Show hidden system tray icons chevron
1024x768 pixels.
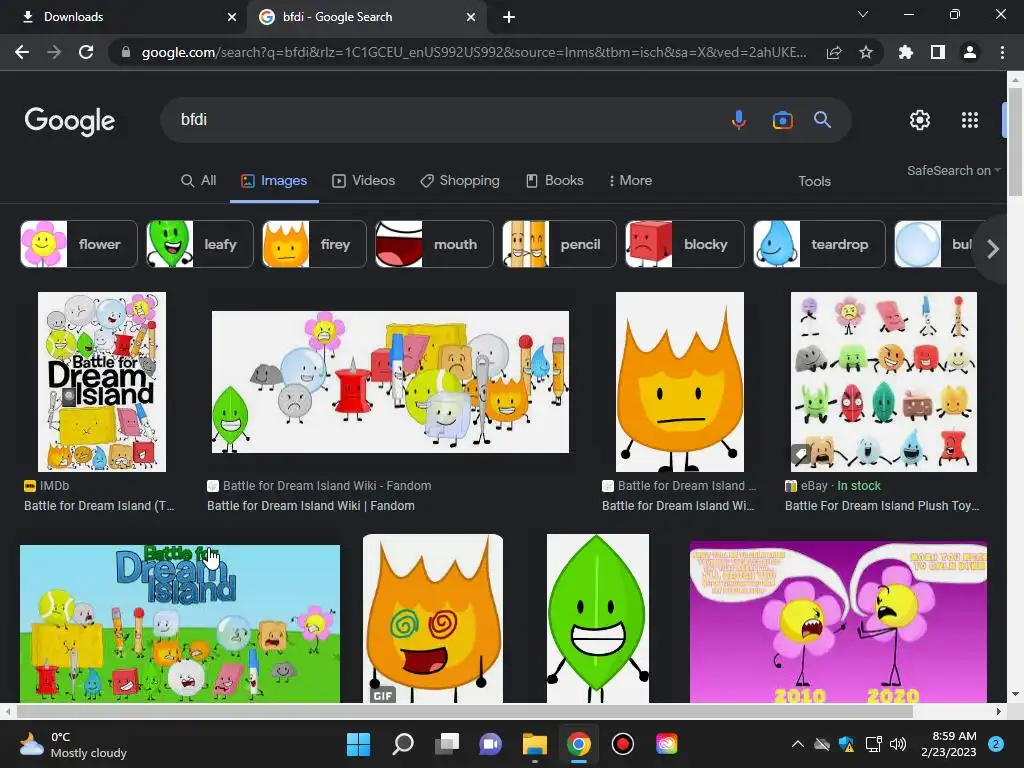click(797, 744)
